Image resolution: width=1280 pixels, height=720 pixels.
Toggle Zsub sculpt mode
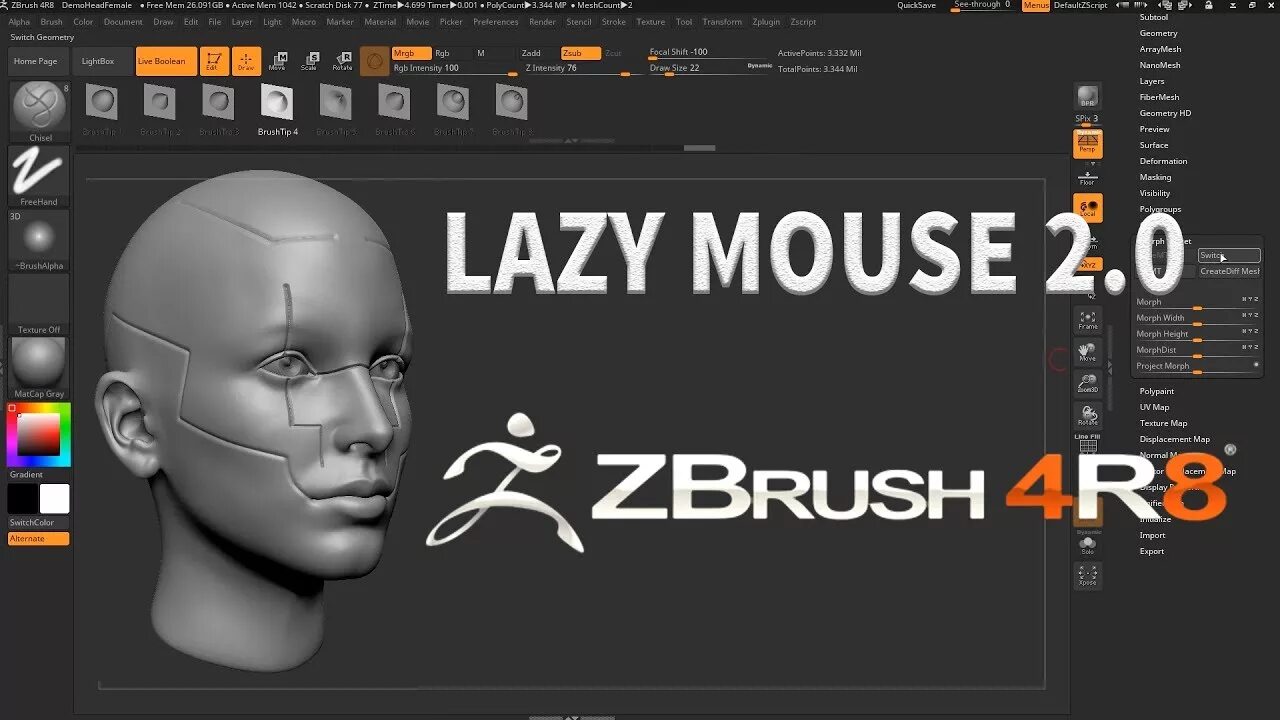(580, 53)
